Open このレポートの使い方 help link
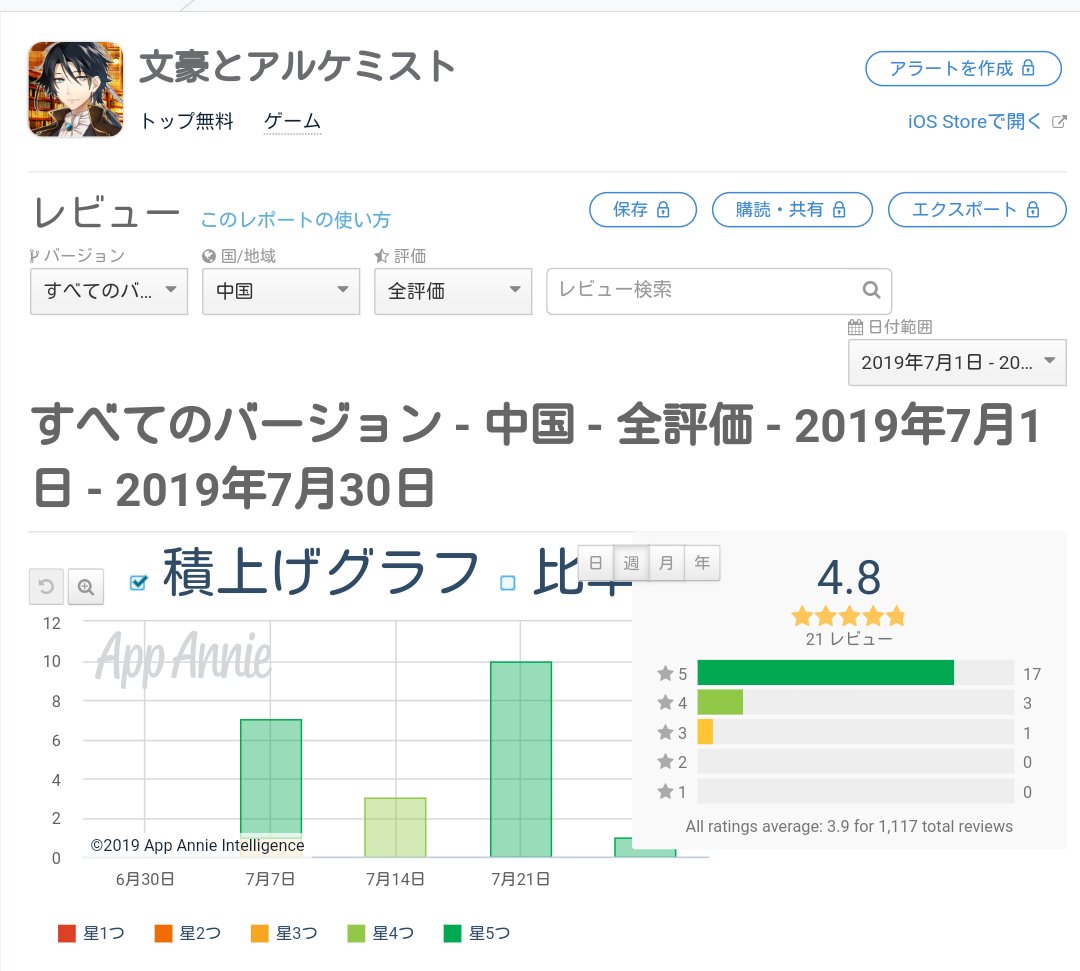The image size is (1080, 971). pos(295,220)
